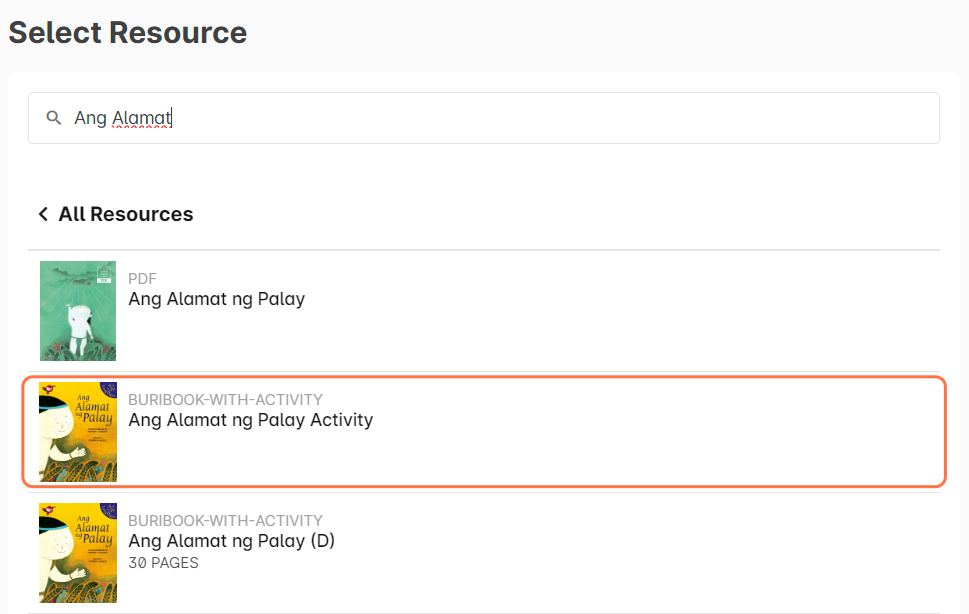The height and width of the screenshot is (614, 969).
Task: Go back to All Resources
Action: pyautogui.click(x=125, y=214)
